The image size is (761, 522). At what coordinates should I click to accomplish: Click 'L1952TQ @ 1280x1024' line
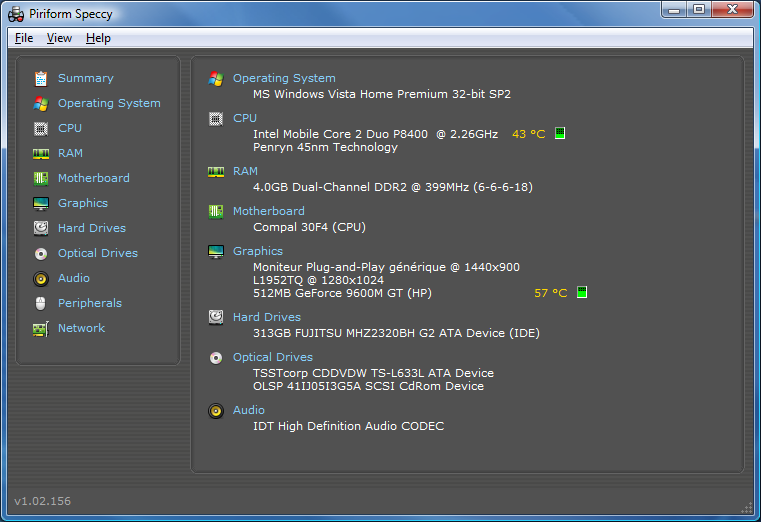click(318, 280)
